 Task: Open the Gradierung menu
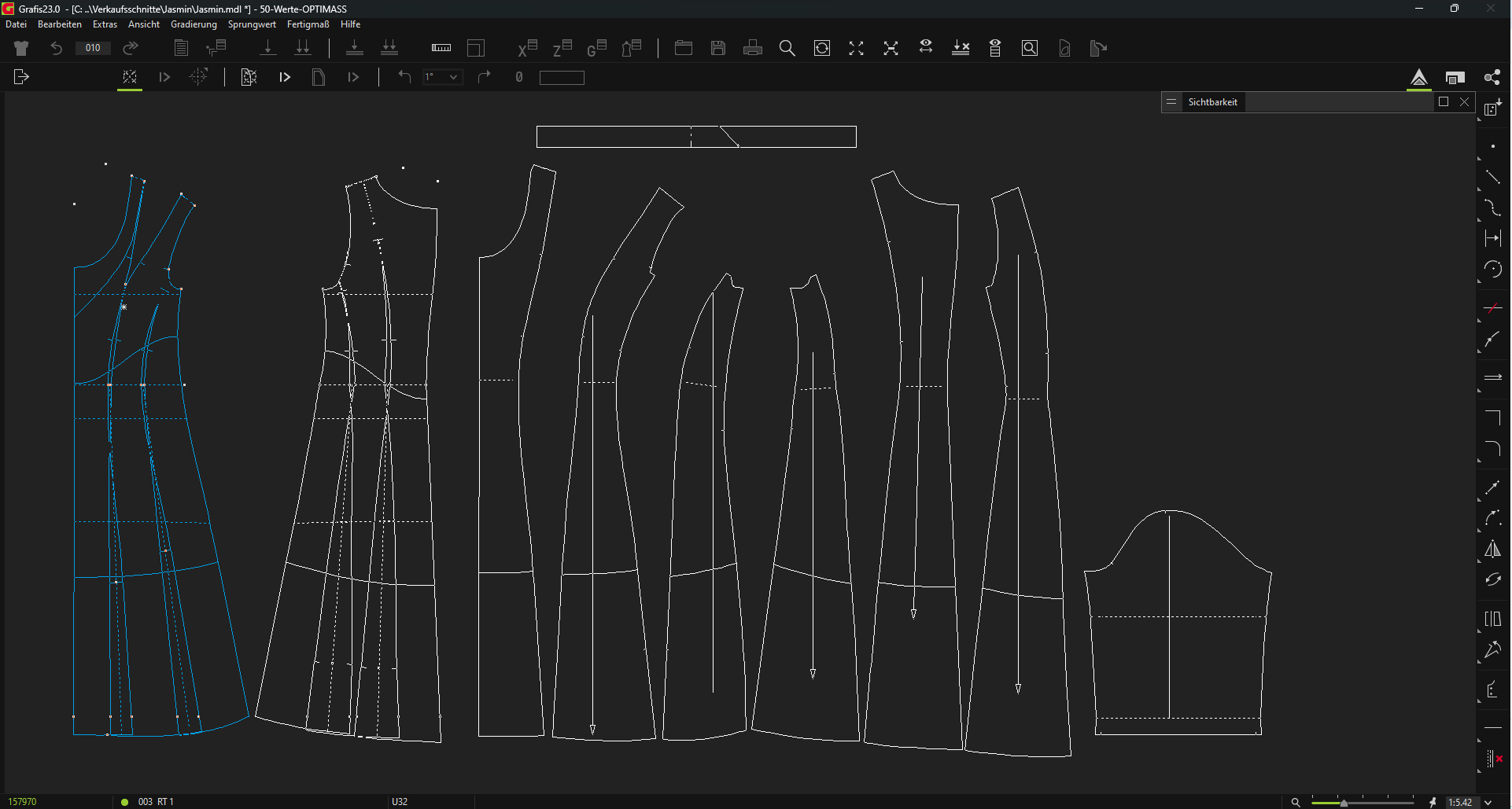(194, 24)
